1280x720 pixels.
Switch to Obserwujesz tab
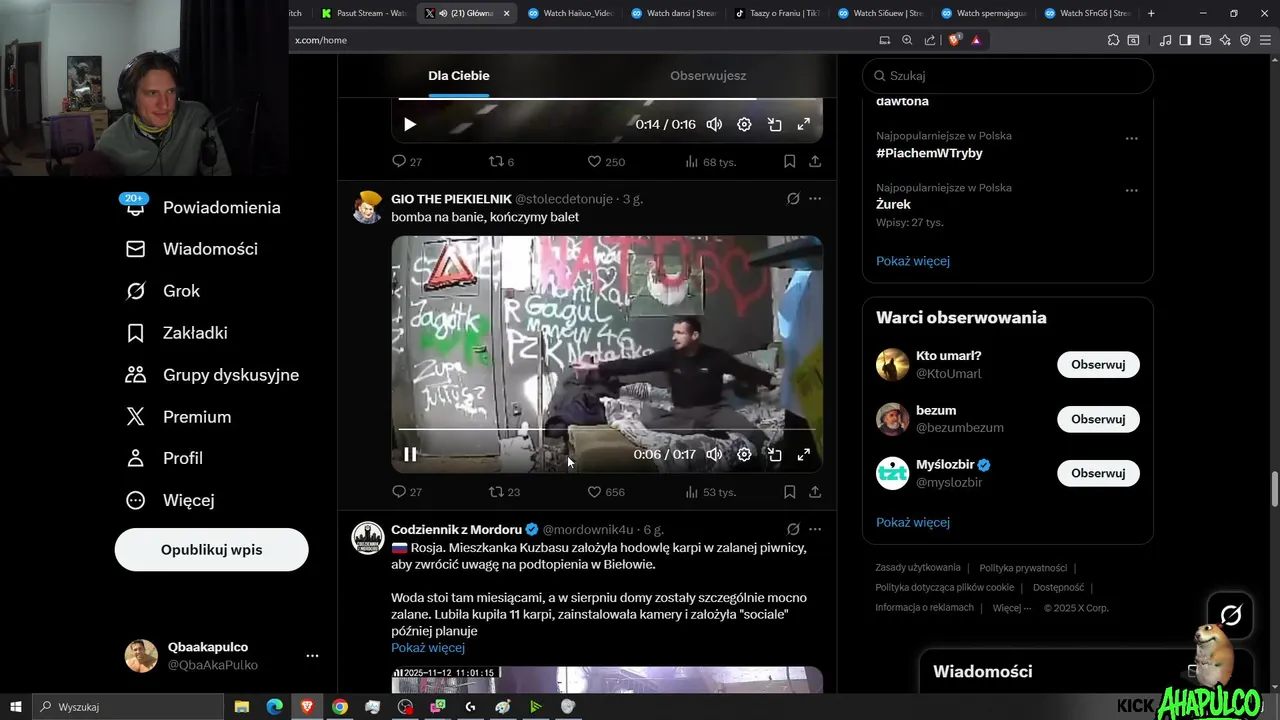click(708, 76)
